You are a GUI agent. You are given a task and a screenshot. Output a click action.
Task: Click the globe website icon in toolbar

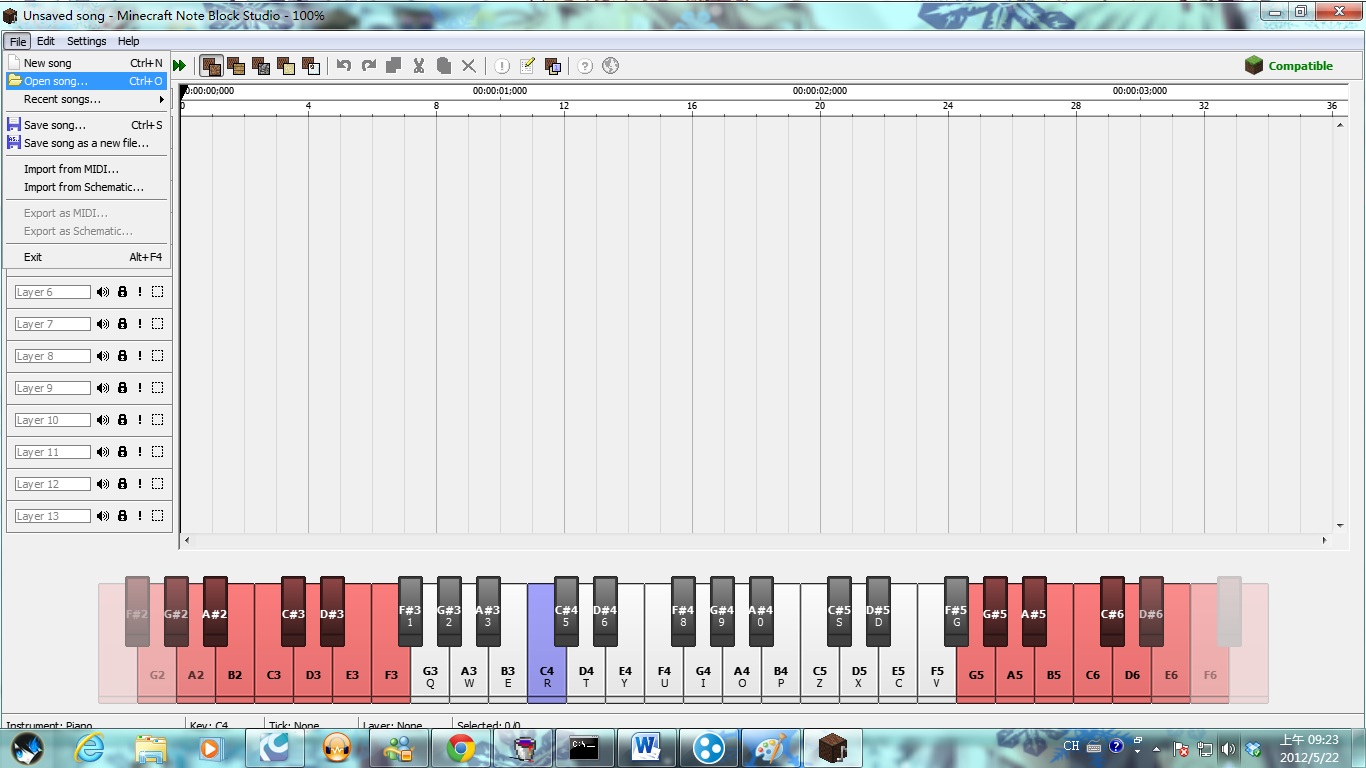tap(610, 66)
